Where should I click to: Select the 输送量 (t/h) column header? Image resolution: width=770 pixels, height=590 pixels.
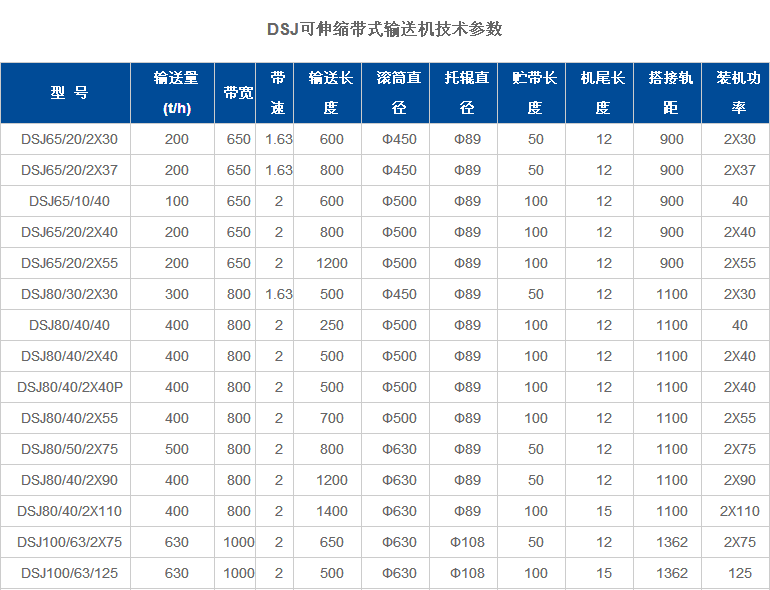click(176, 93)
